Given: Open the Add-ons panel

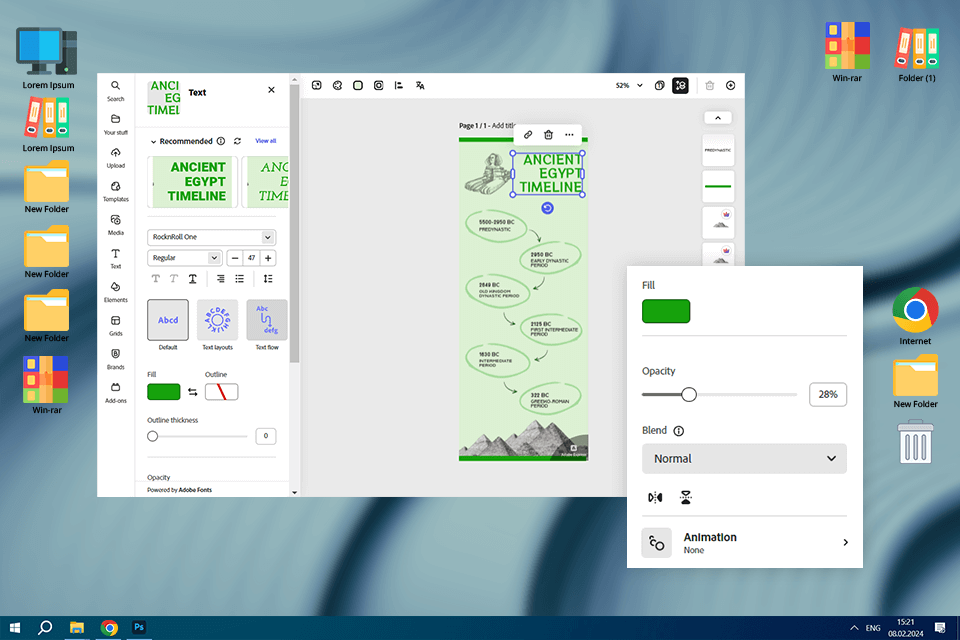Looking at the screenshot, I should (x=115, y=393).
